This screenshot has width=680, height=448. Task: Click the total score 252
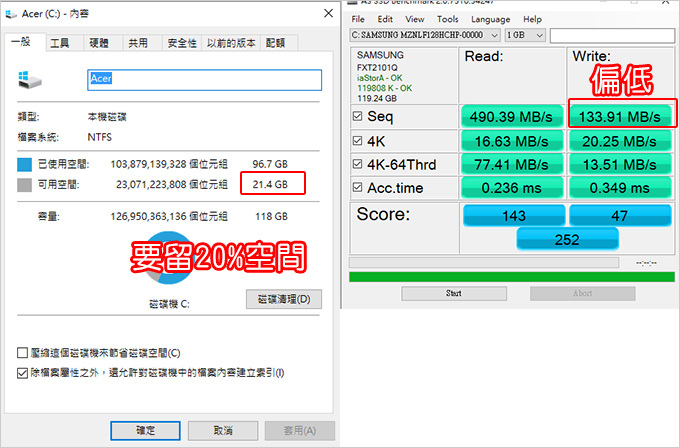pos(567,239)
